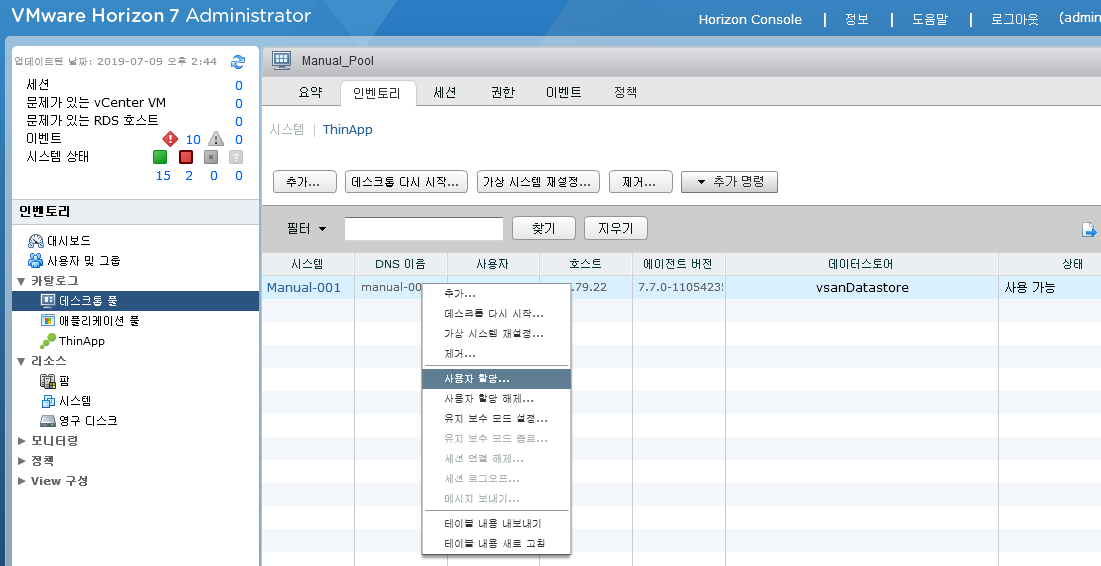Image resolution: width=1101 pixels, height=566 pixels.
Task: Click the 데스크톱 다시 시작... toolbar button
Action: click(406, 182)
